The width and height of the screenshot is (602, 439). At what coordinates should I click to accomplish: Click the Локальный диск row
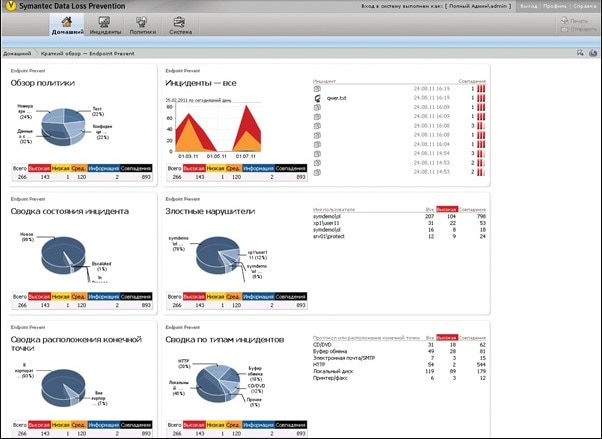point(399,371)
